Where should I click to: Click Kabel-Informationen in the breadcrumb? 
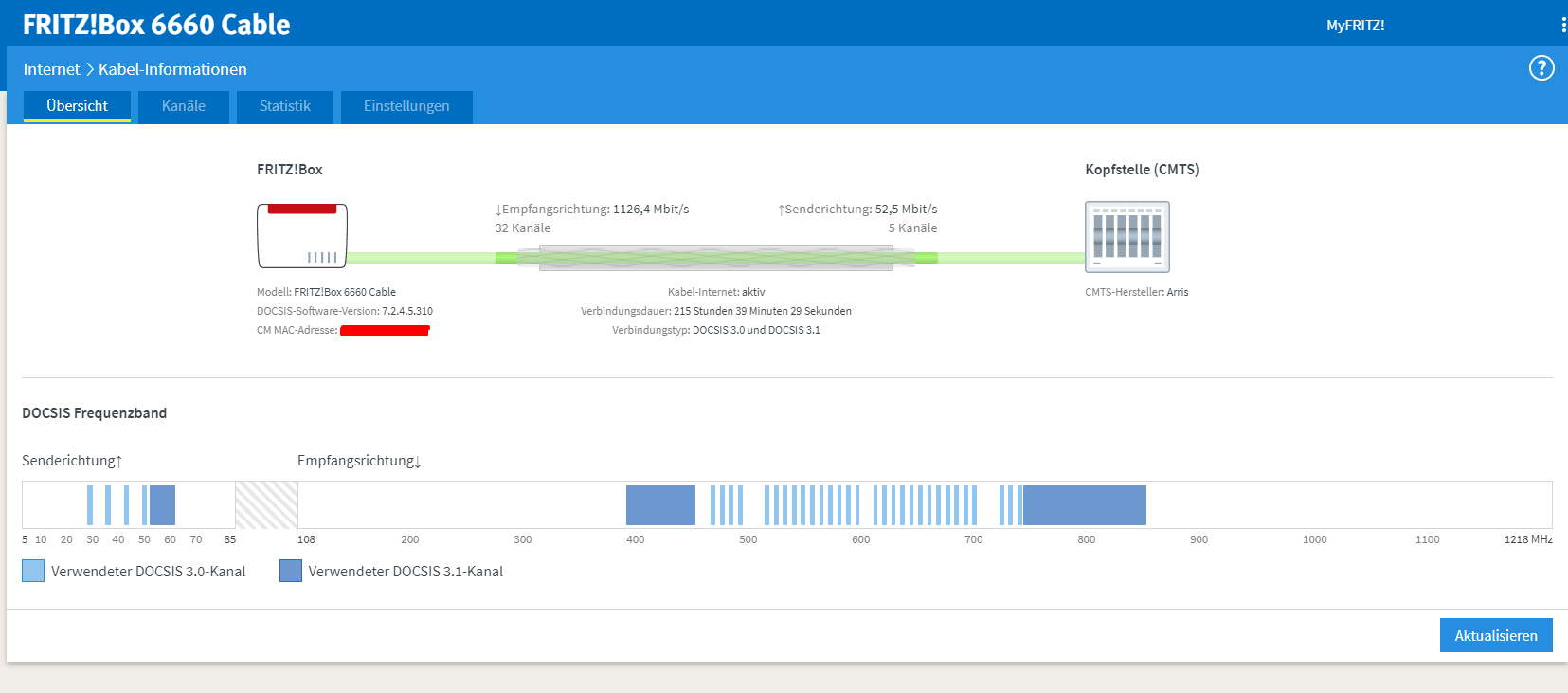172,69
